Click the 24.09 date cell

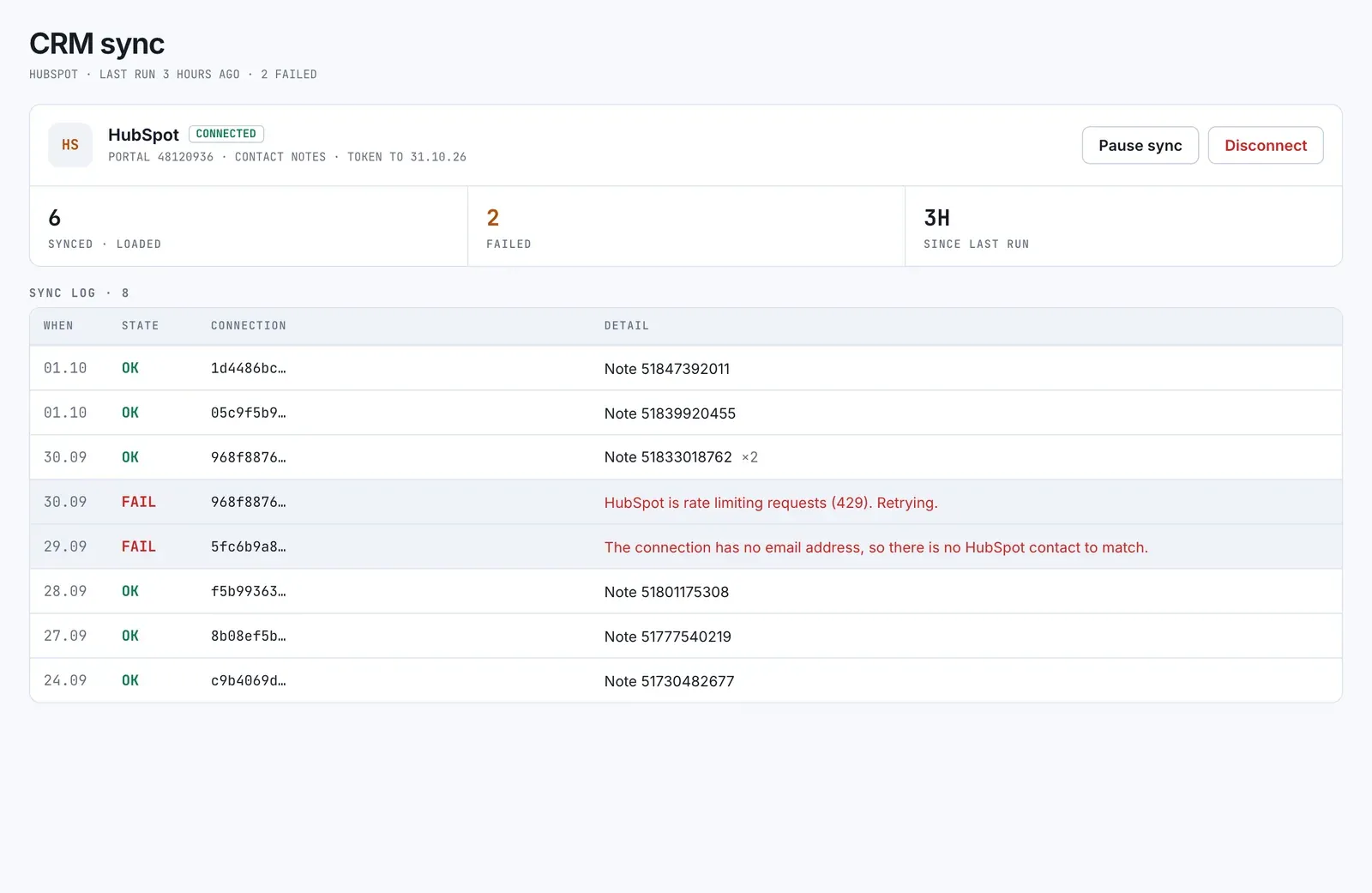click(65, 680)
